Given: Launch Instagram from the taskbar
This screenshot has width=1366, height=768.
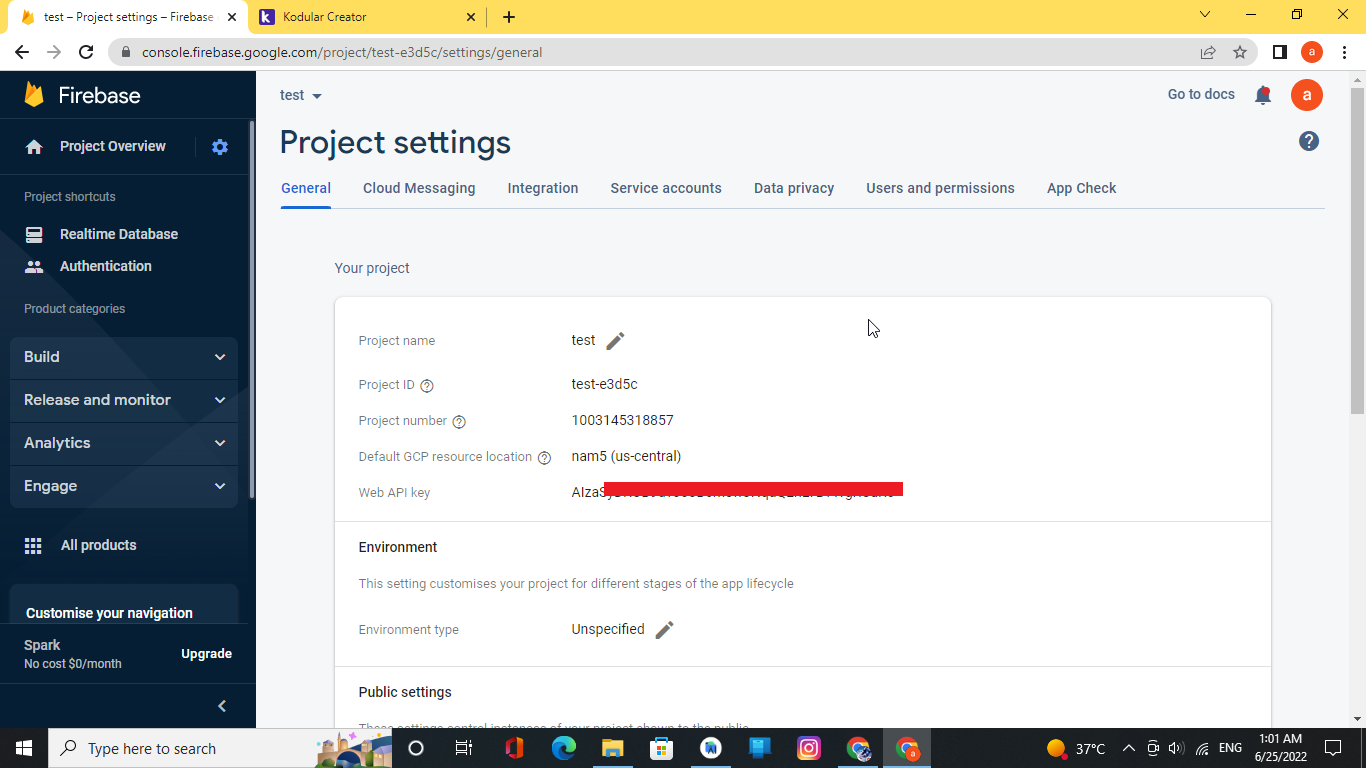Looking at the screenshot, I should [808, 747].
